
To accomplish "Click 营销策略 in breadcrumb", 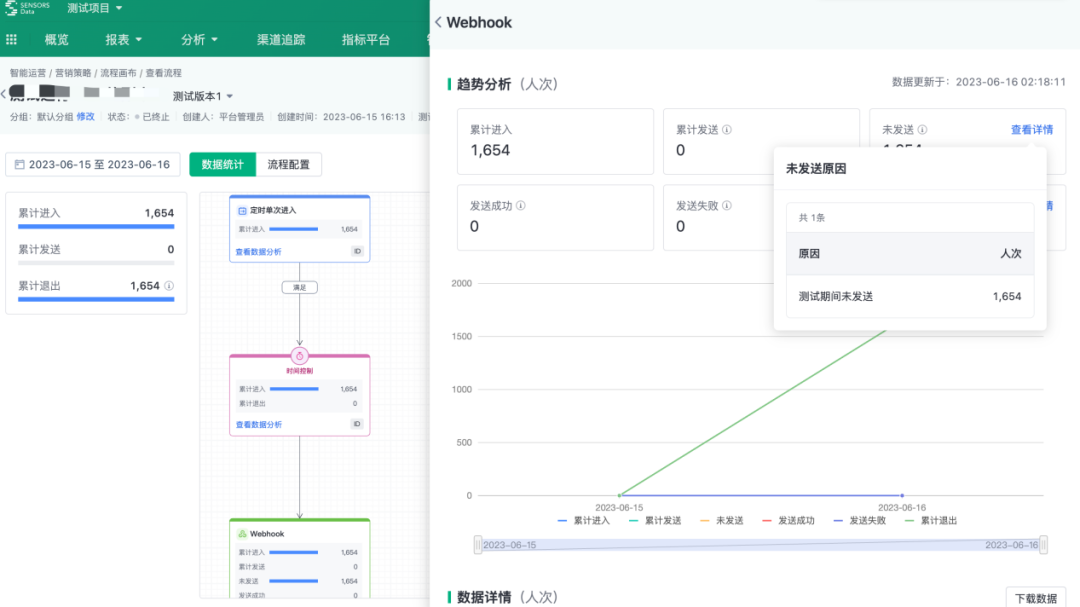I will 73,73.
